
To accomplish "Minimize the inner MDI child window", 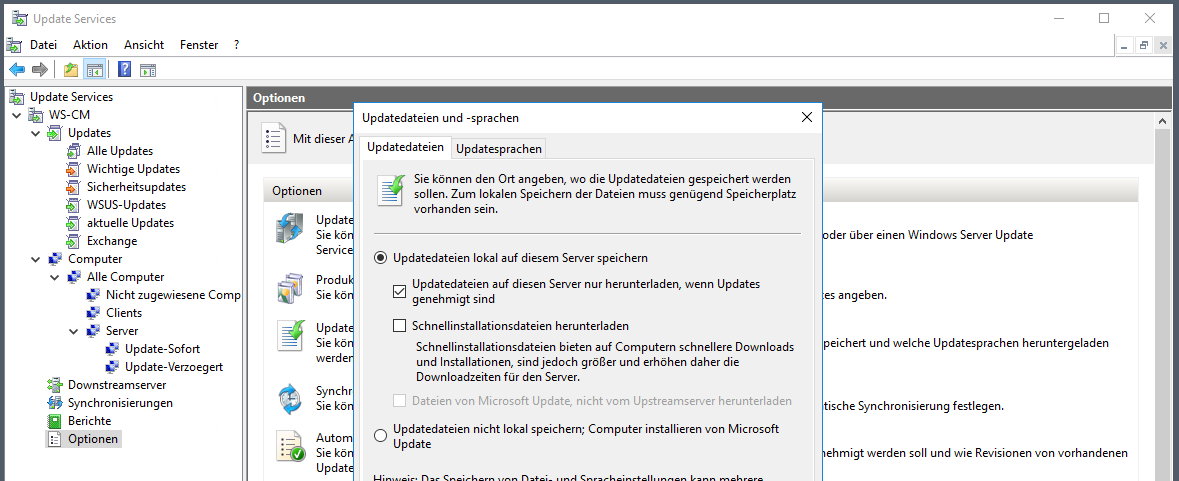I will point(1125,45).
